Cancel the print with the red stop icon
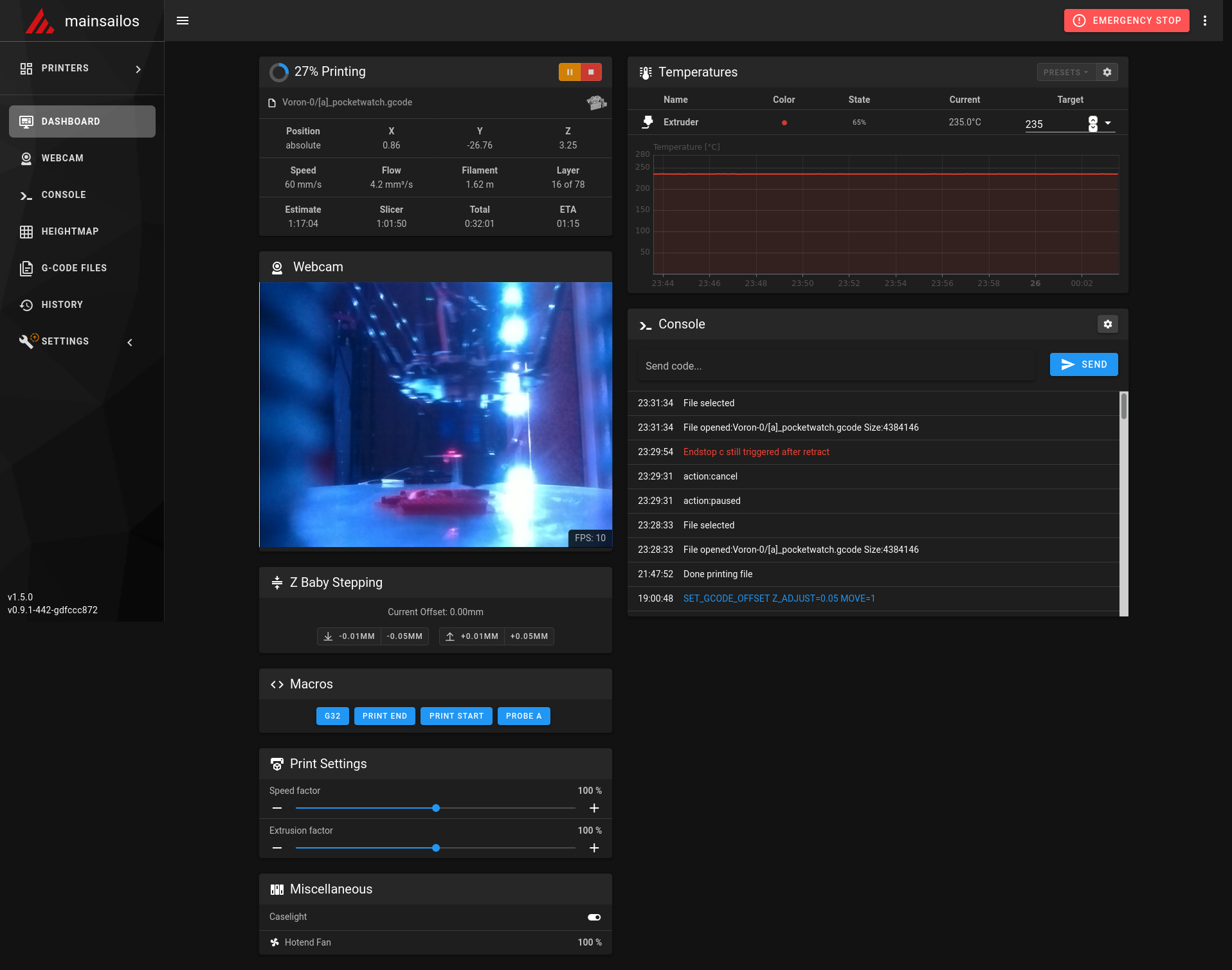 pyautogui.click(x=591, y=72)
